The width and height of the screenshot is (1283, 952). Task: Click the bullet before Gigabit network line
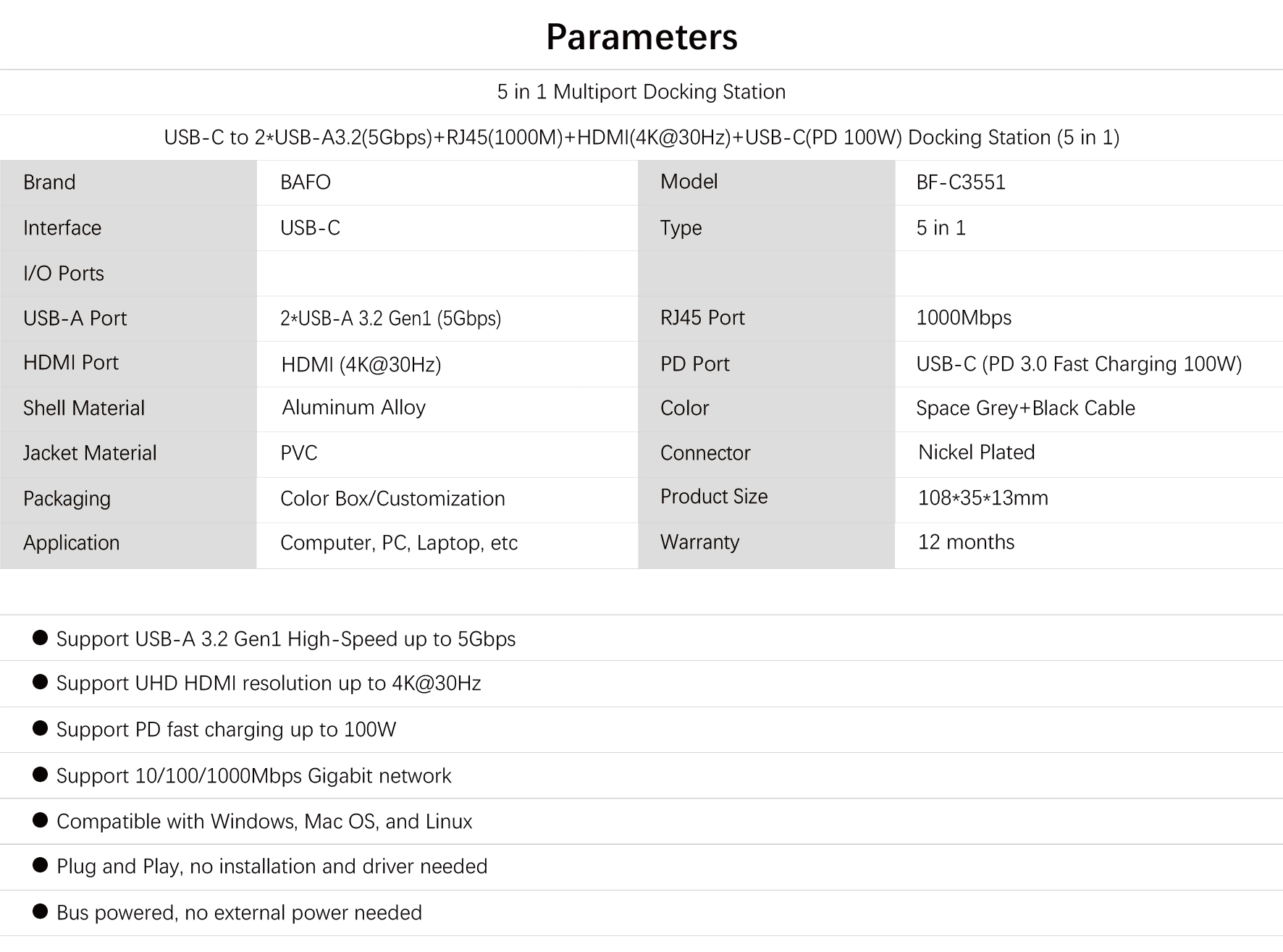tap(41, 775)
